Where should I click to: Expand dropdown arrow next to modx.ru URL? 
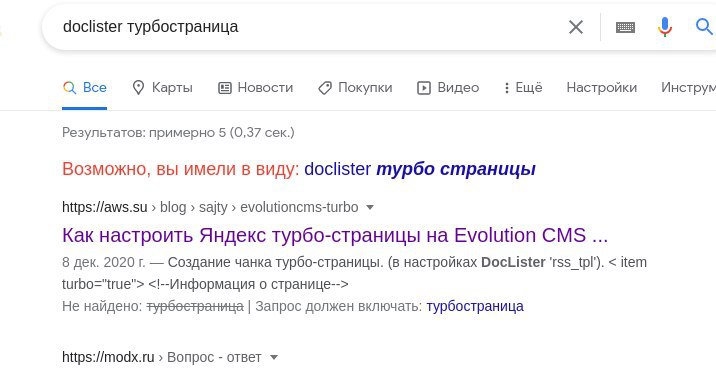point(274,357)
